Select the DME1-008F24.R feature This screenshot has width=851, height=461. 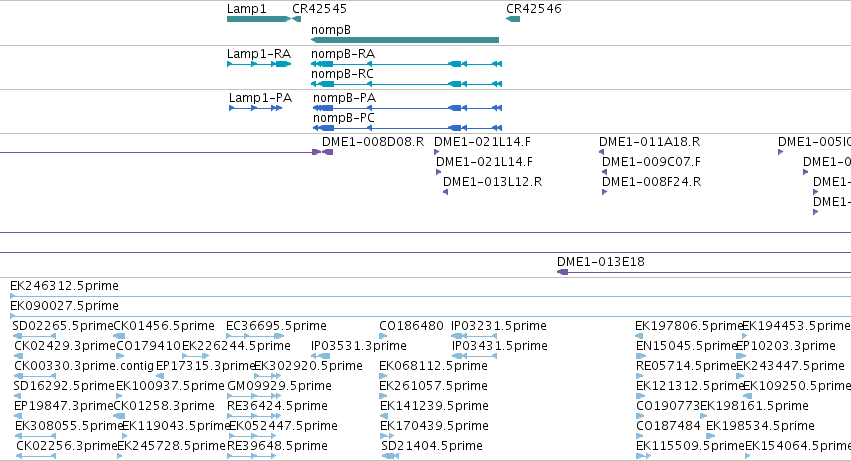[604, 192]
